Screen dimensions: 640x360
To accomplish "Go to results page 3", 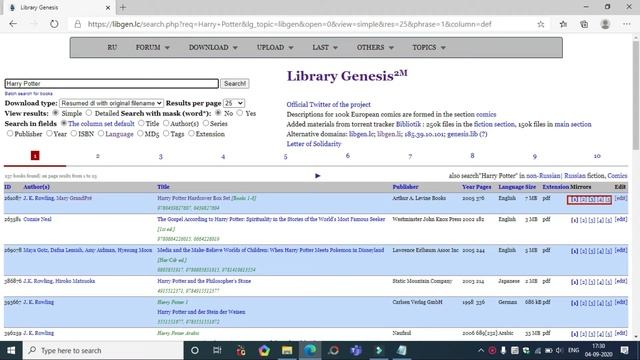I will (160, 156).
